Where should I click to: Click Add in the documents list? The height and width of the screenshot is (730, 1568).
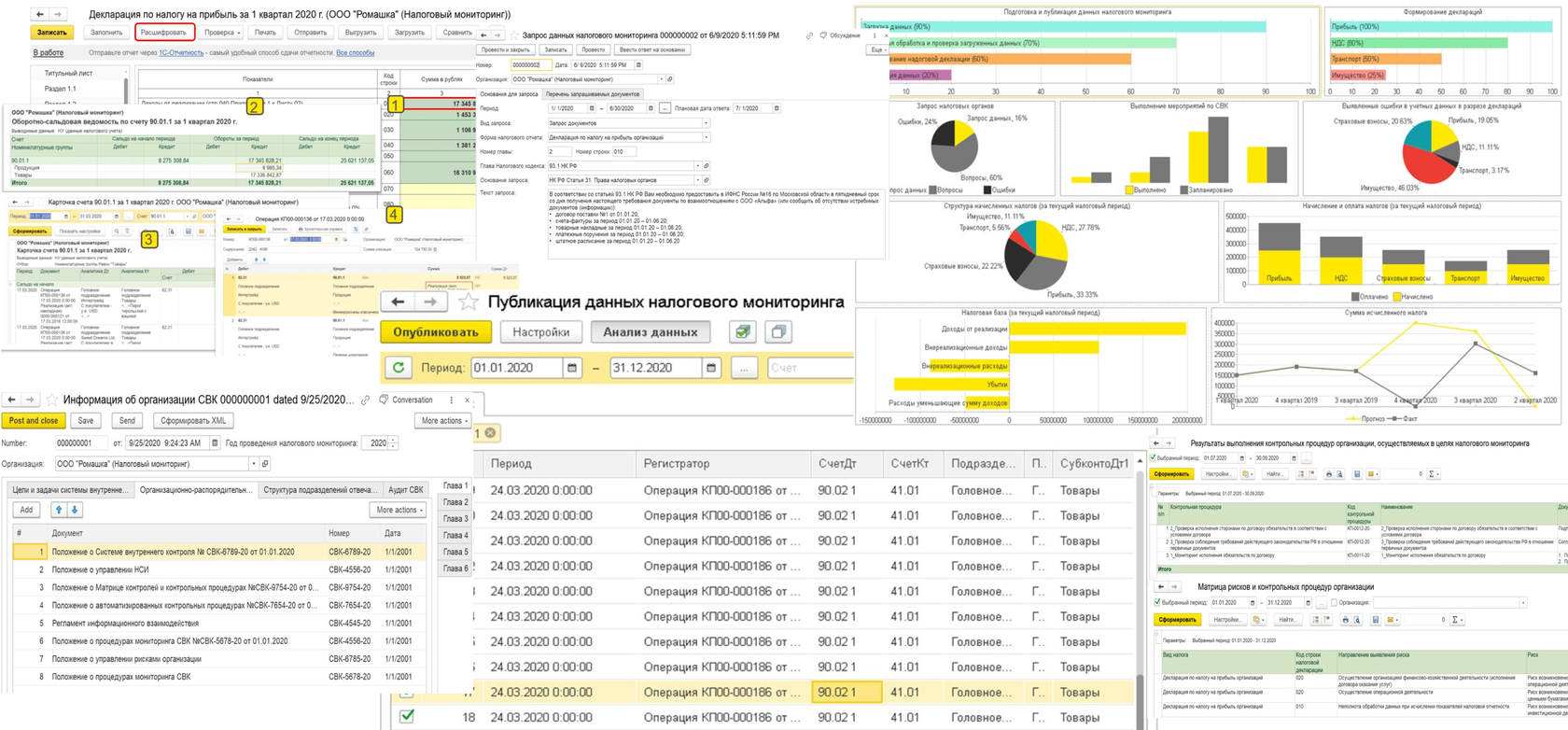pos(27,511)
